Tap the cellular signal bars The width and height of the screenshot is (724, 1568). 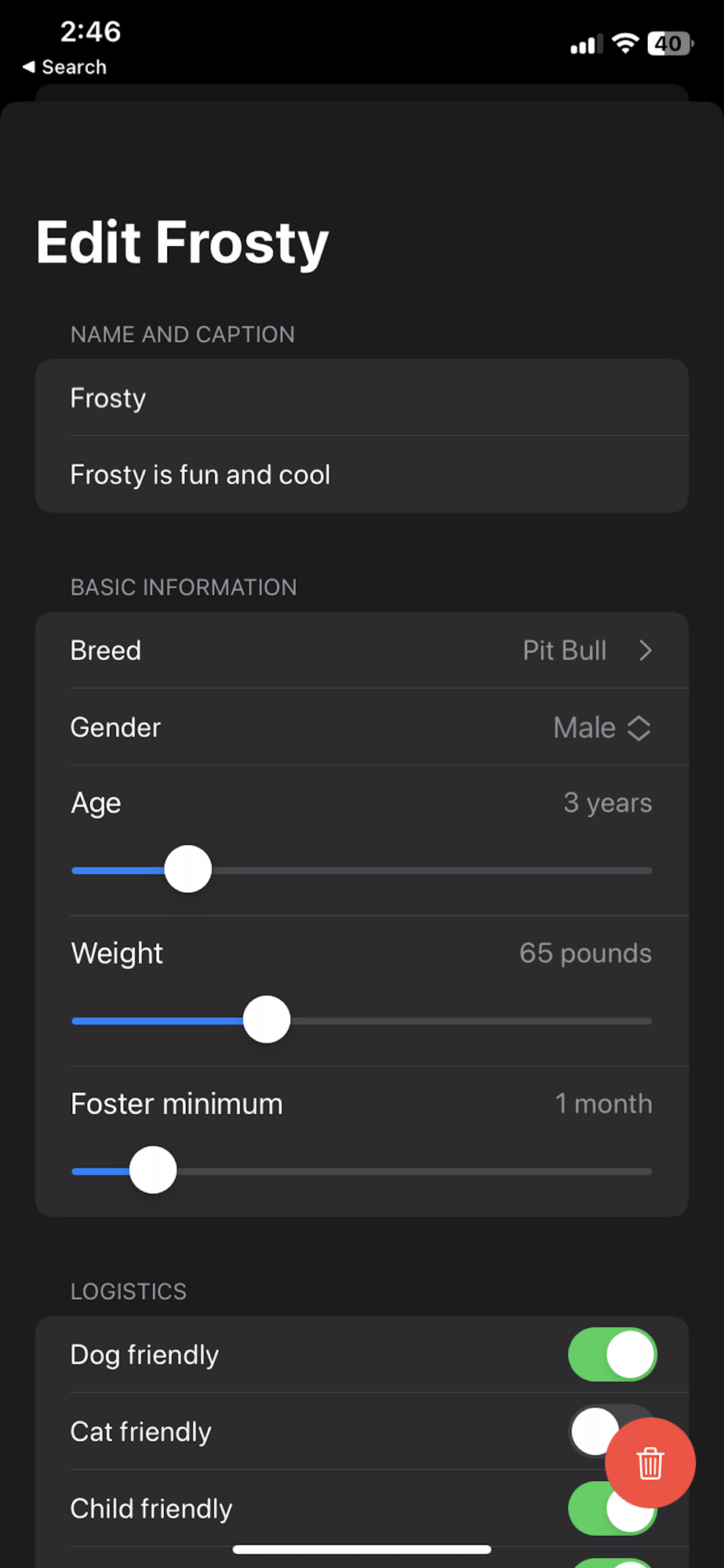coord(586,45)
